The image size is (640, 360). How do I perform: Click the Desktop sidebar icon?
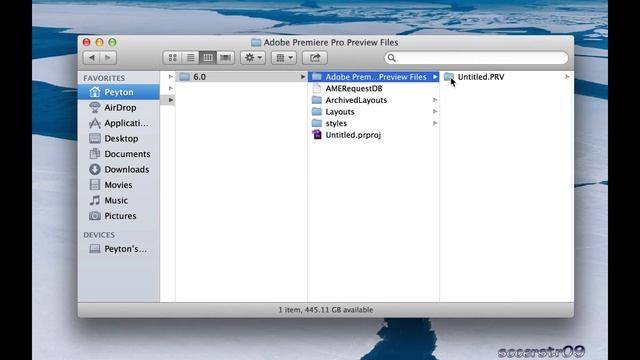[x=95, y=138]
